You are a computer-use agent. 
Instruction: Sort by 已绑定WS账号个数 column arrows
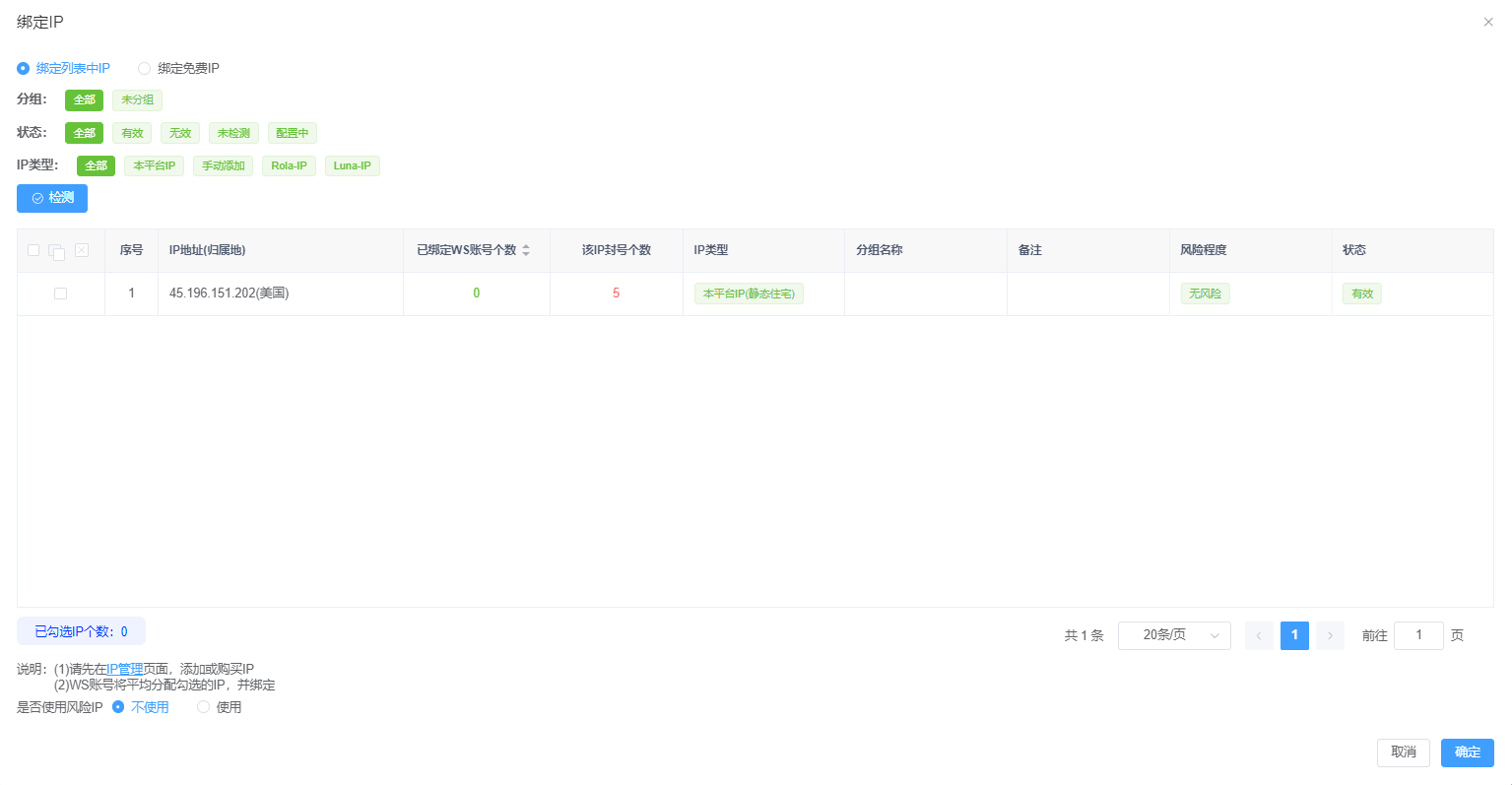pyautogui.click(x=526, y=250)
